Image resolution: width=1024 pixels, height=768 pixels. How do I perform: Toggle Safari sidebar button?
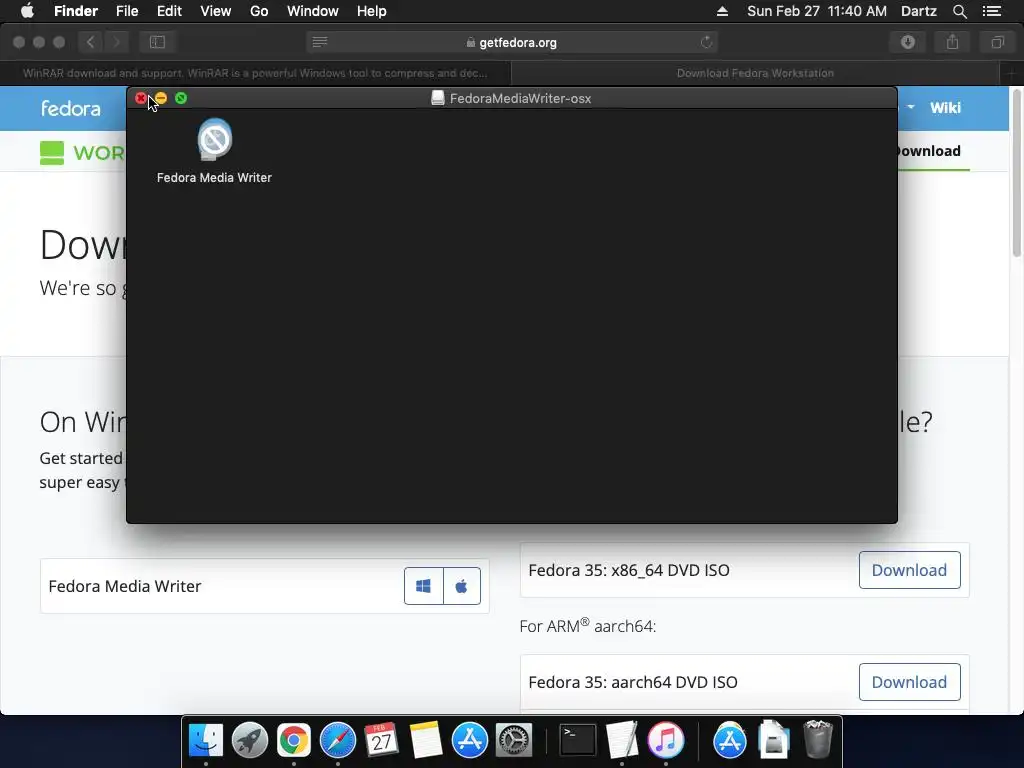[157, 42]
